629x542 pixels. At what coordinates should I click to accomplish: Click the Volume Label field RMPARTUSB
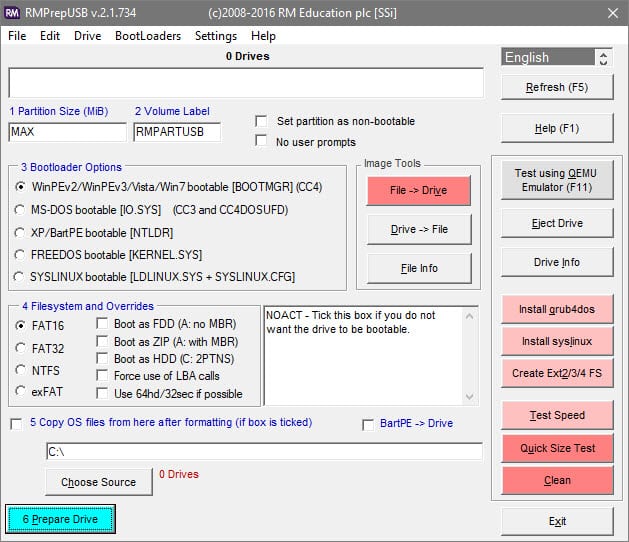point(177,132)
